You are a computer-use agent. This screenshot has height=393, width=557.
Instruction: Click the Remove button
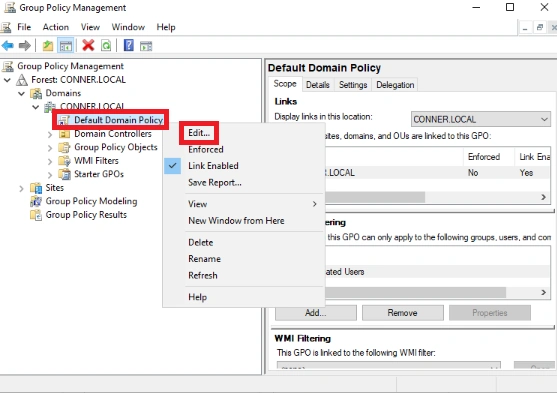click(x=402, y=313)
